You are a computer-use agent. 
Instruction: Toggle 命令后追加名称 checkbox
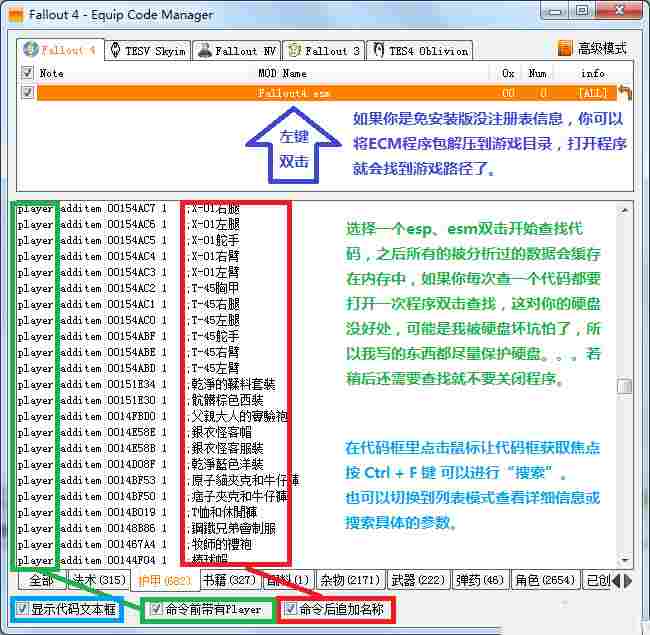290,609
